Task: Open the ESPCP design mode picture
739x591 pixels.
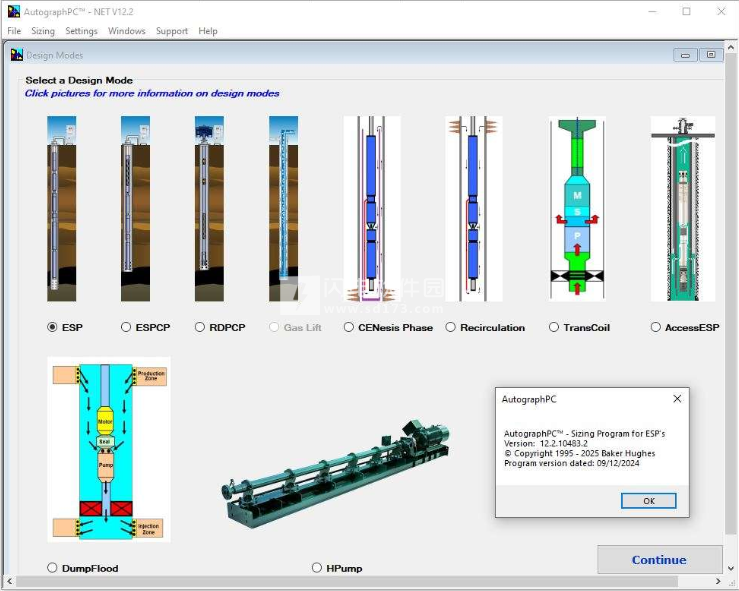Action: tap(135, 209)
